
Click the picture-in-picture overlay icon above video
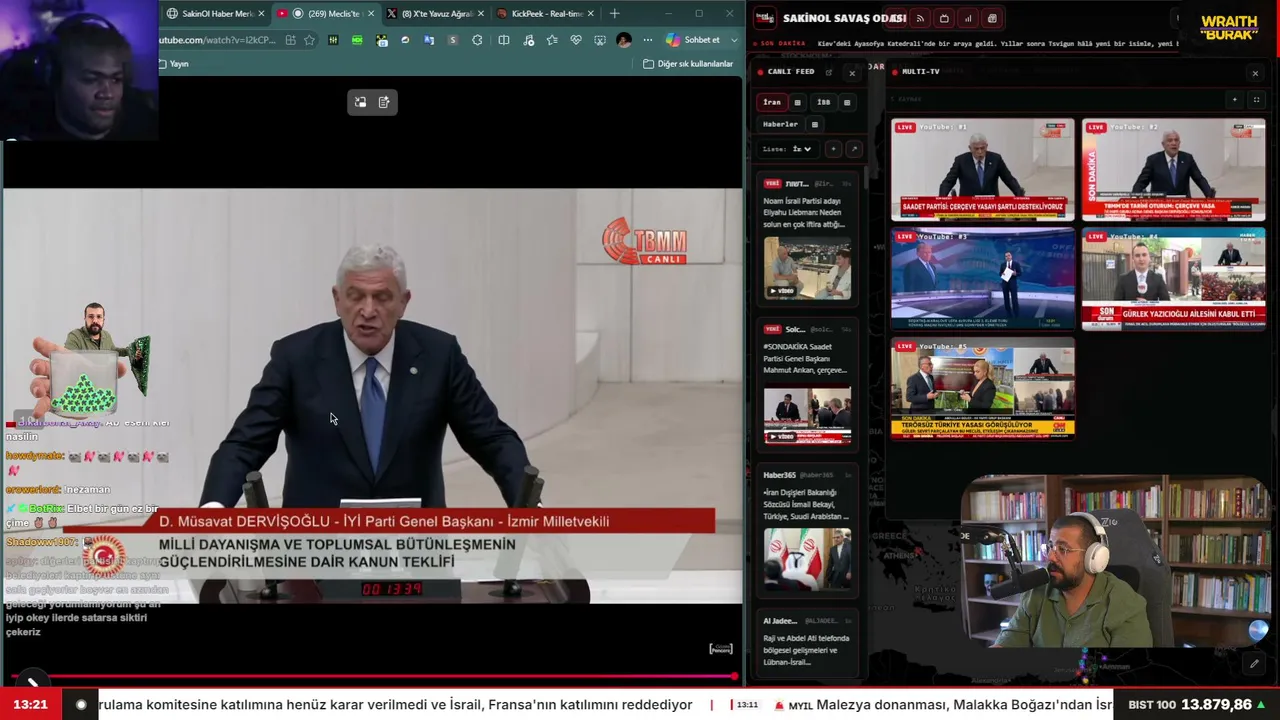click(360, 102)
